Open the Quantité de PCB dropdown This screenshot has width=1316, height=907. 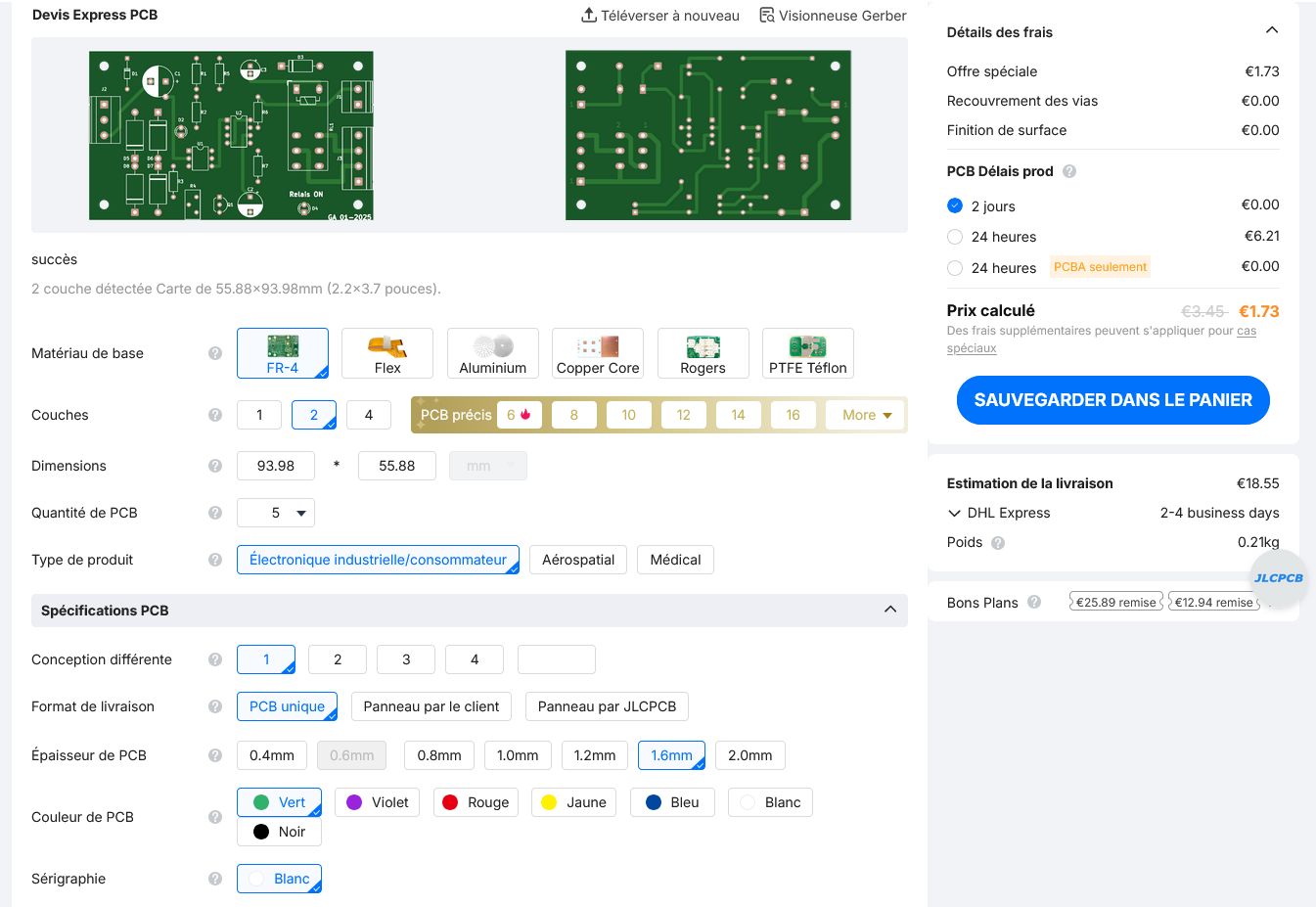click(x=276, y=513)
